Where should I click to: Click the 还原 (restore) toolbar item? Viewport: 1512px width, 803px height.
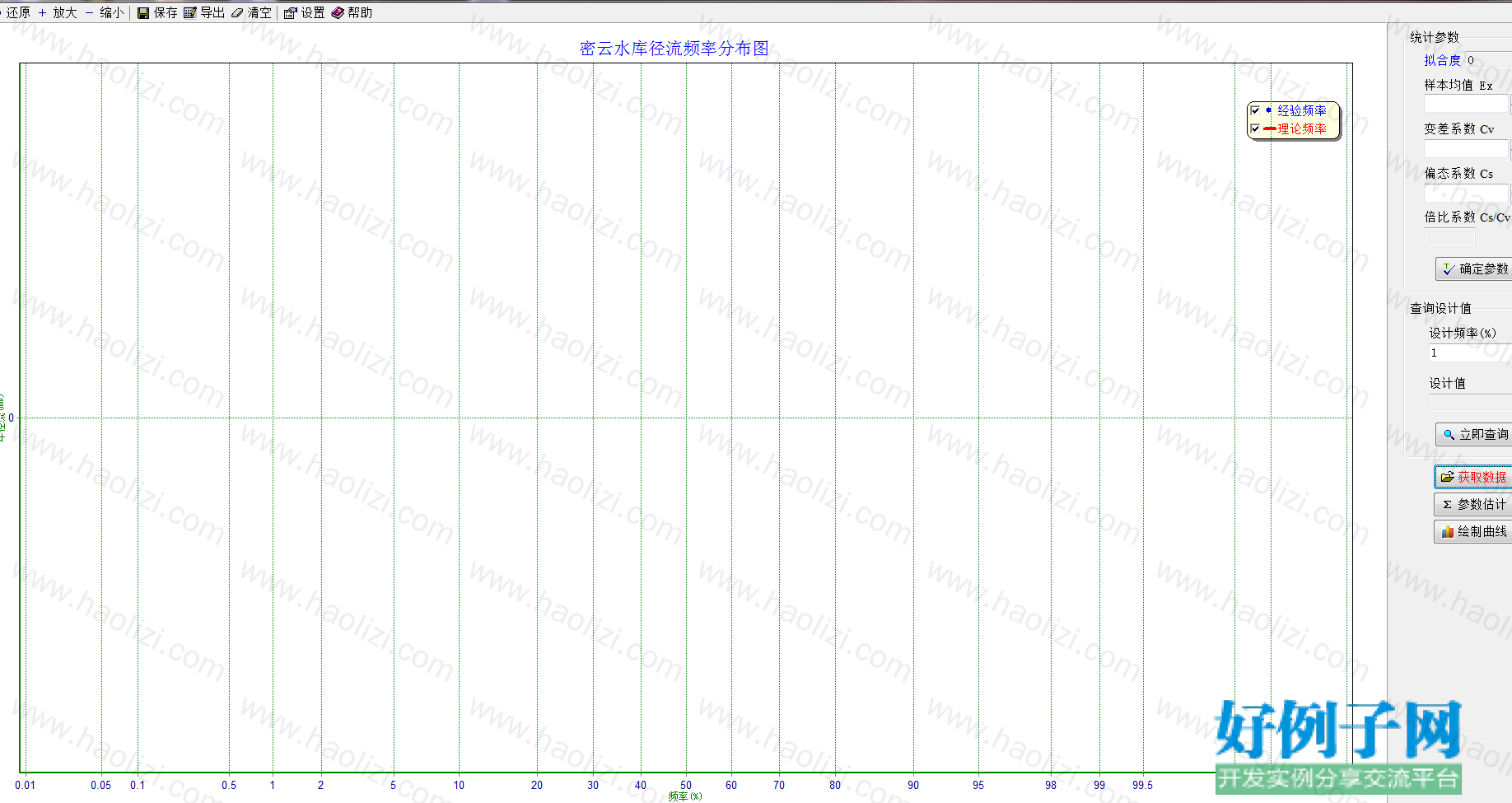click(16, 12)
